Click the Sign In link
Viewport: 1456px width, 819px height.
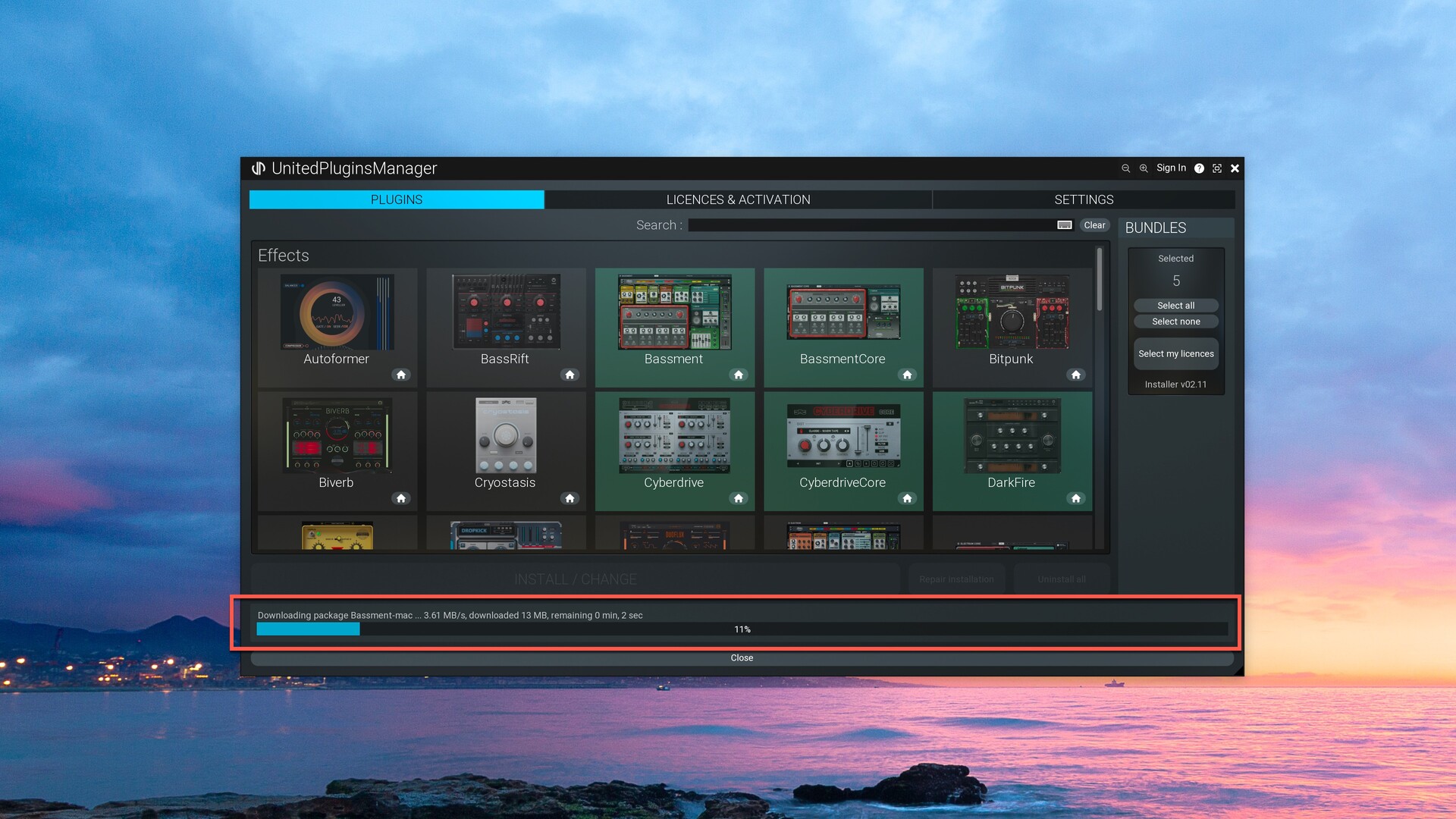coord(1171,168)
